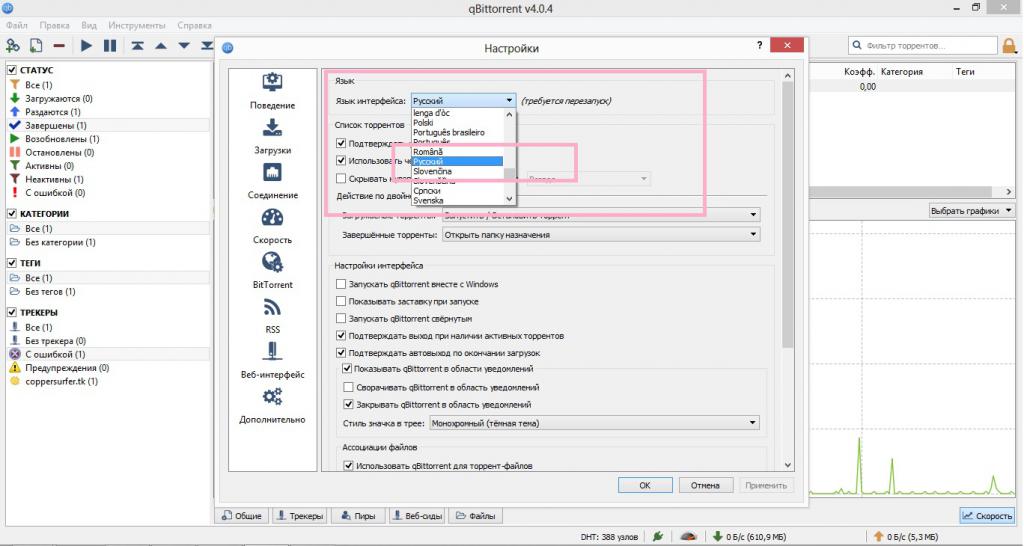1024x546 pixels.
Task: Toggle the ТРЕКЕРЫ section checkbox
Action: tap(12, 312)
